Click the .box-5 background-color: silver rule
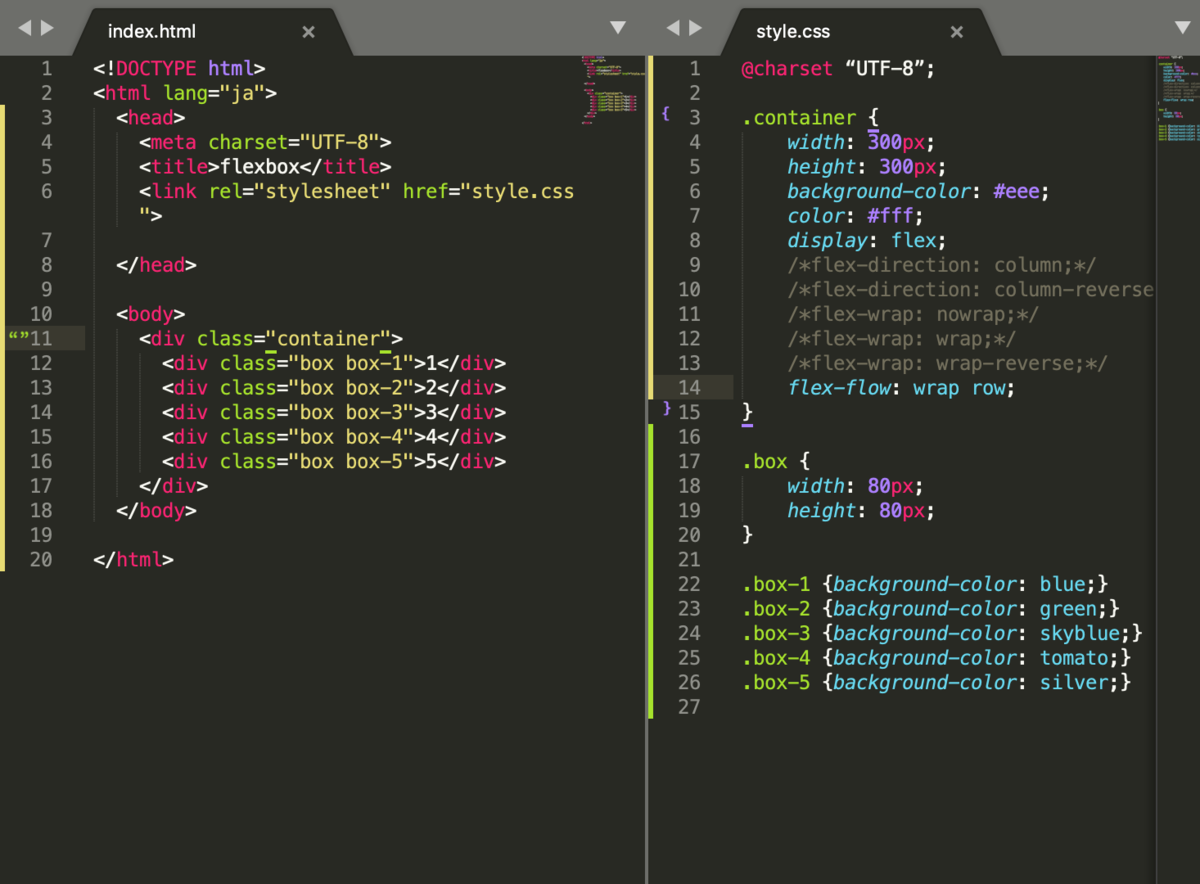Image resolution: width=1200 pixels, height=884 pixels. (936, 682)
